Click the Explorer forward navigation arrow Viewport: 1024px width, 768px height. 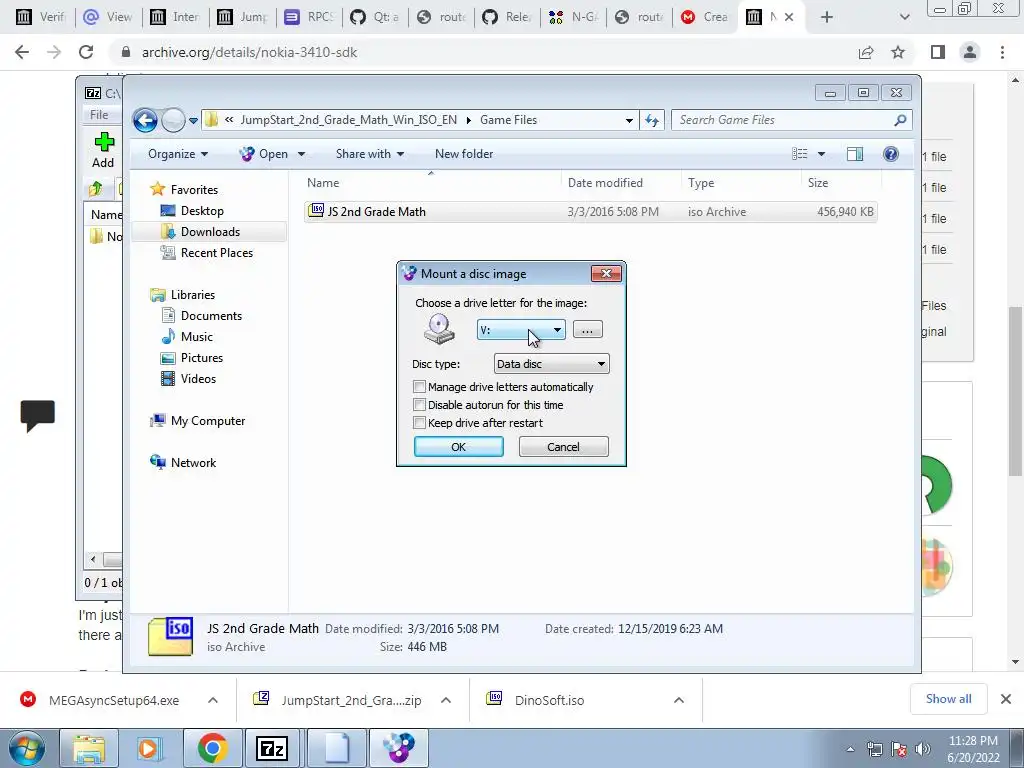click(x=173, y=120)
